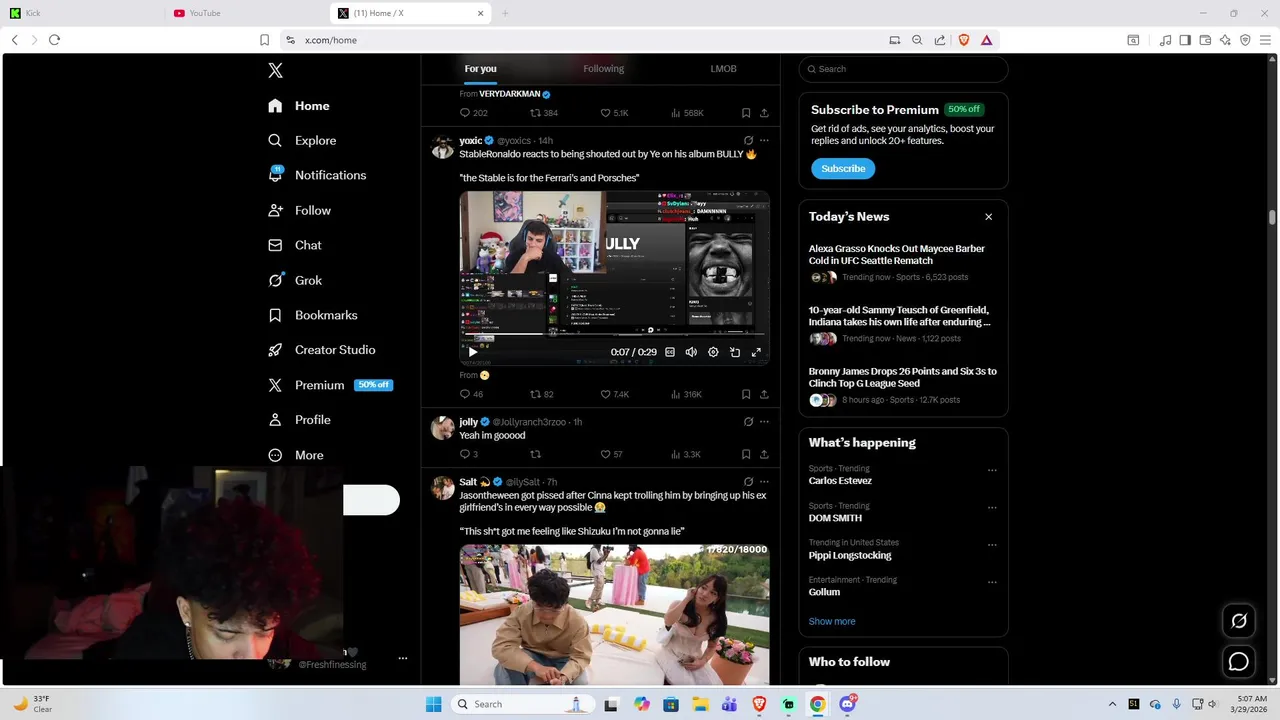Image resolution: width=1280 pixels, height=720 pixels.
Task: Open Sammy Teusch news story
Action: (903, 326)
